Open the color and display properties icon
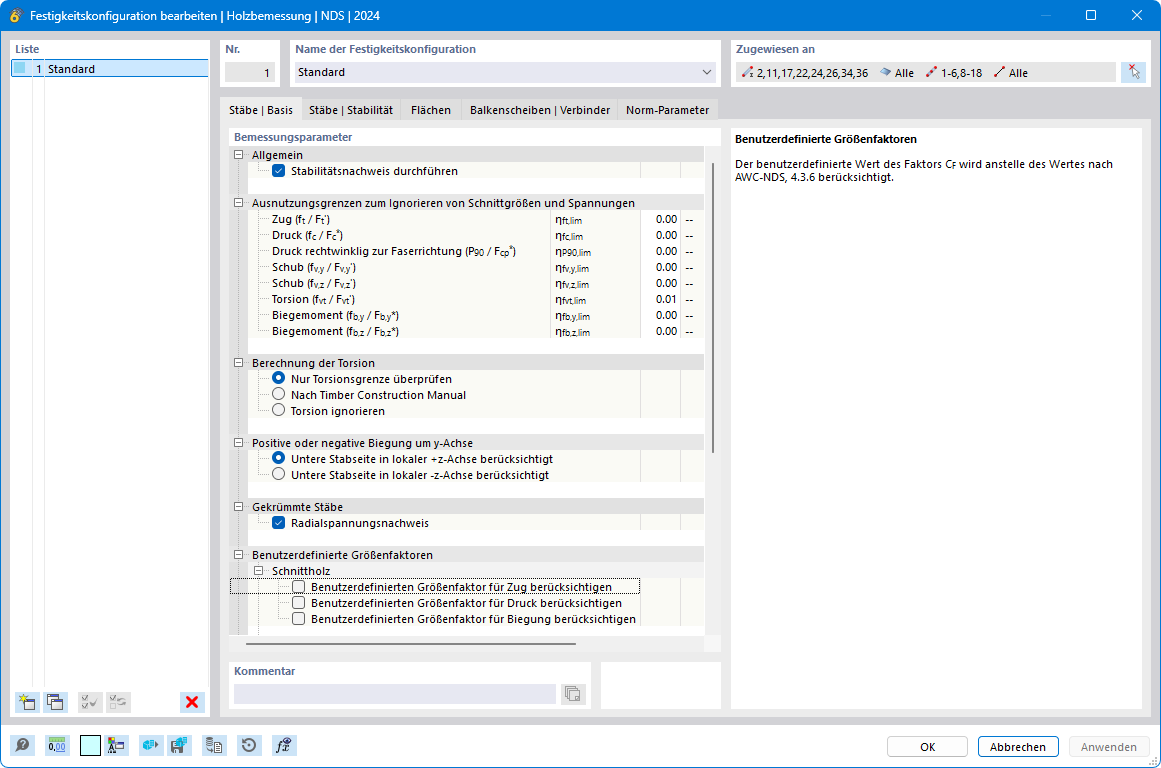Screen dimensions: 1161x768 116,745
